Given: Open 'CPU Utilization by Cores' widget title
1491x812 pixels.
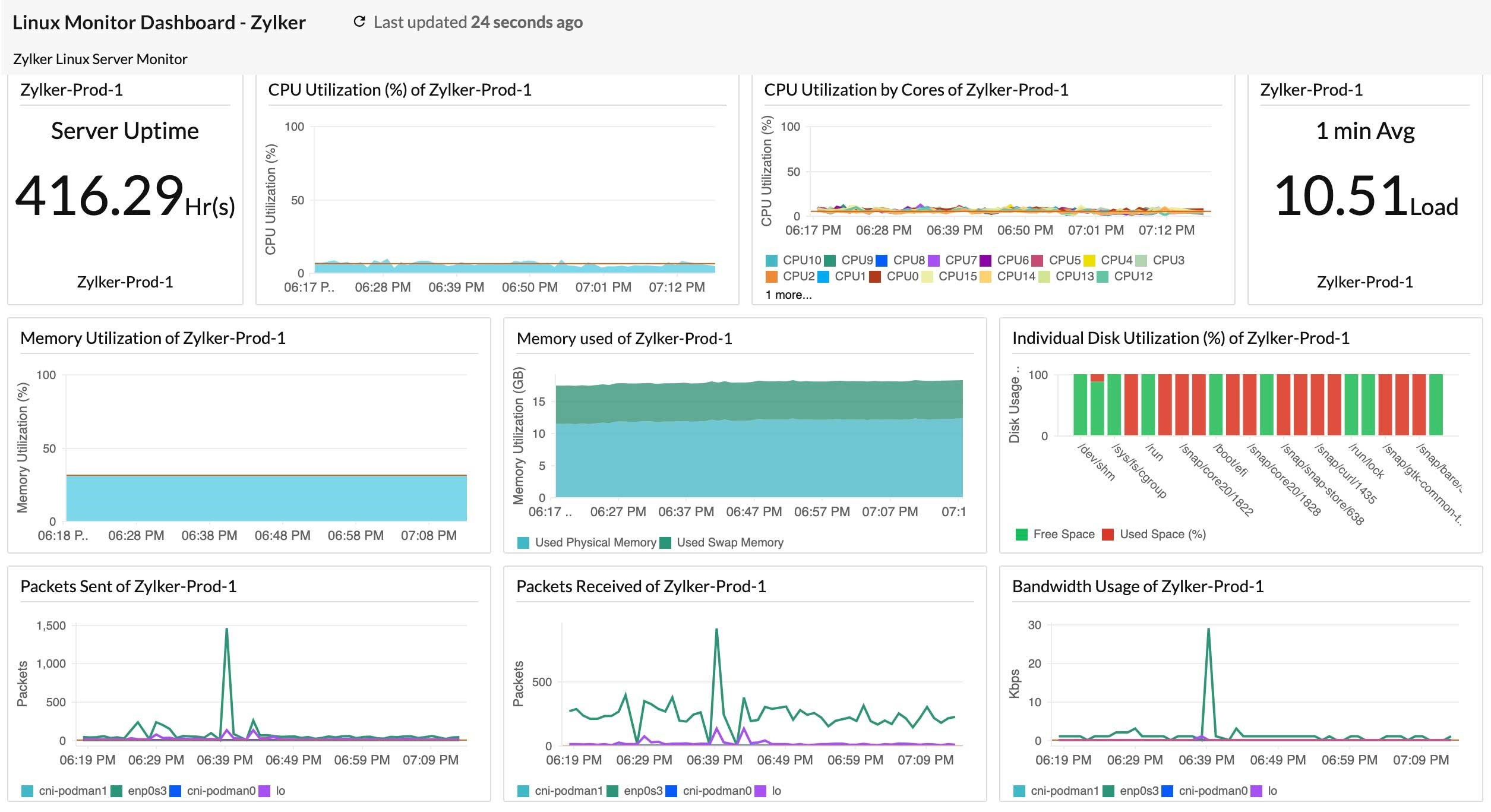Looking at the screenshot, I should tap(916, 90).
